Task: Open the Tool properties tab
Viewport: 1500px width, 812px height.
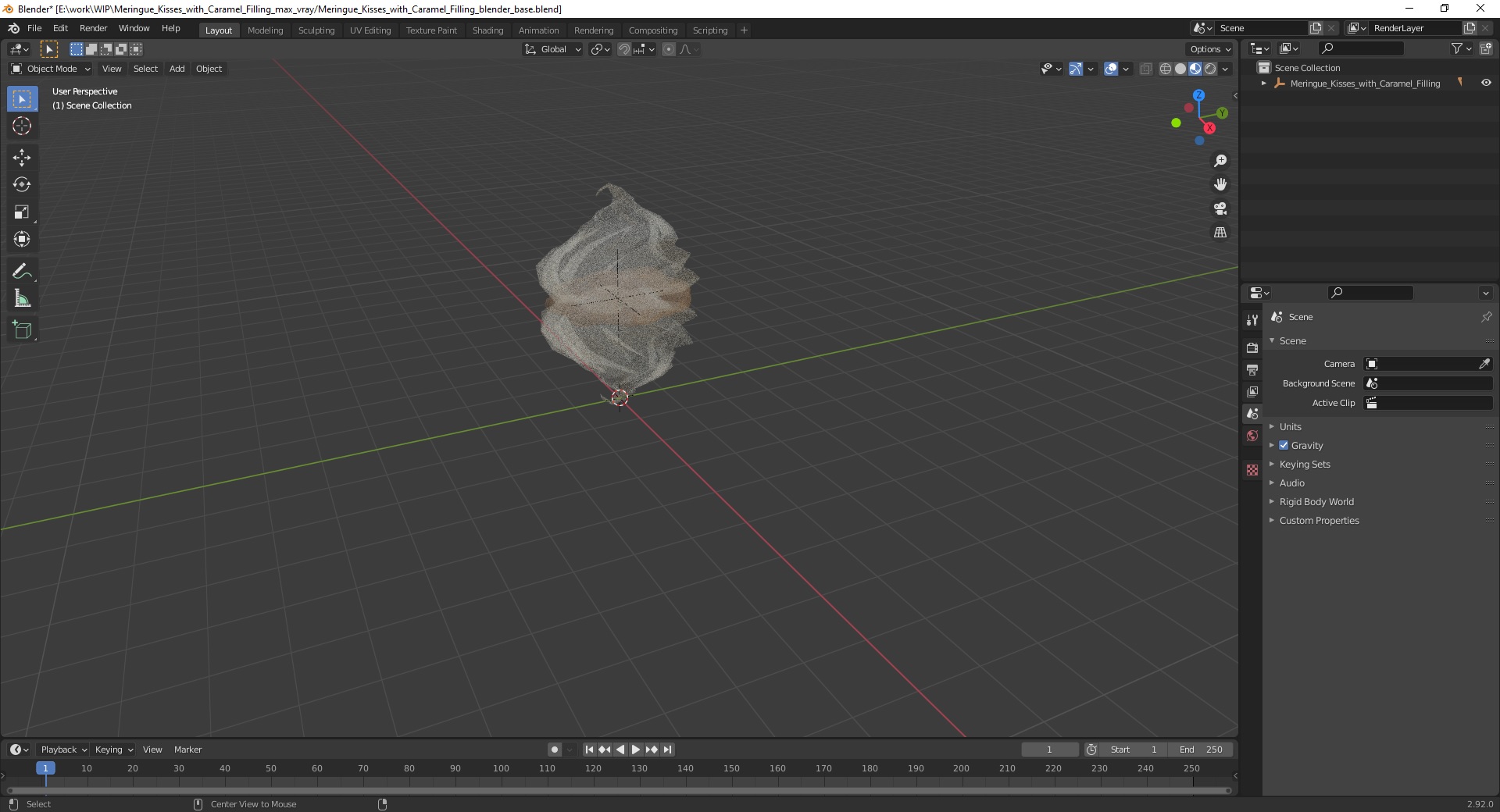Action: pyautogui.click(x=1252, y=320)
